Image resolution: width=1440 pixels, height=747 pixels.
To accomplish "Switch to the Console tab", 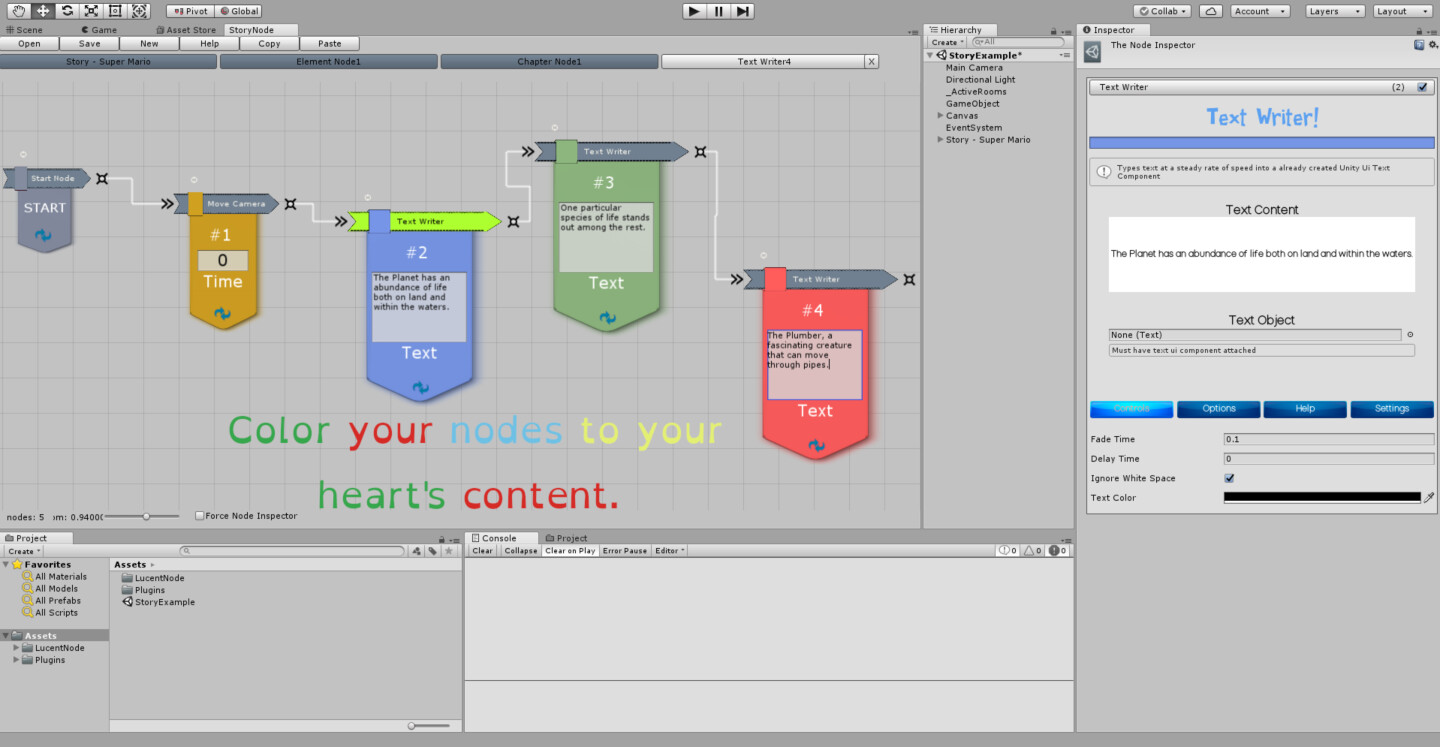I will (502, 537).
